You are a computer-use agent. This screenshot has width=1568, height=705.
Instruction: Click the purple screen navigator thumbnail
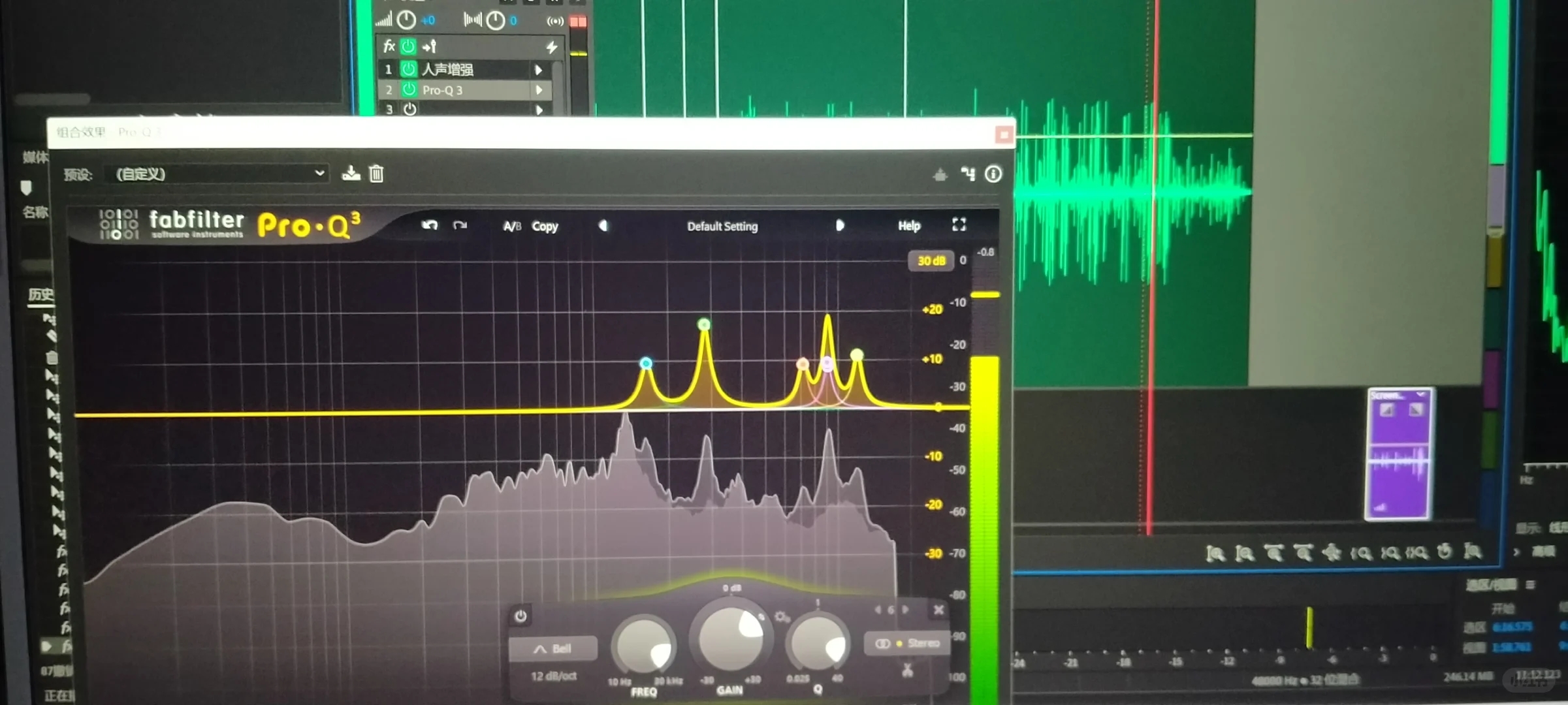click(x=1399, y=454)
